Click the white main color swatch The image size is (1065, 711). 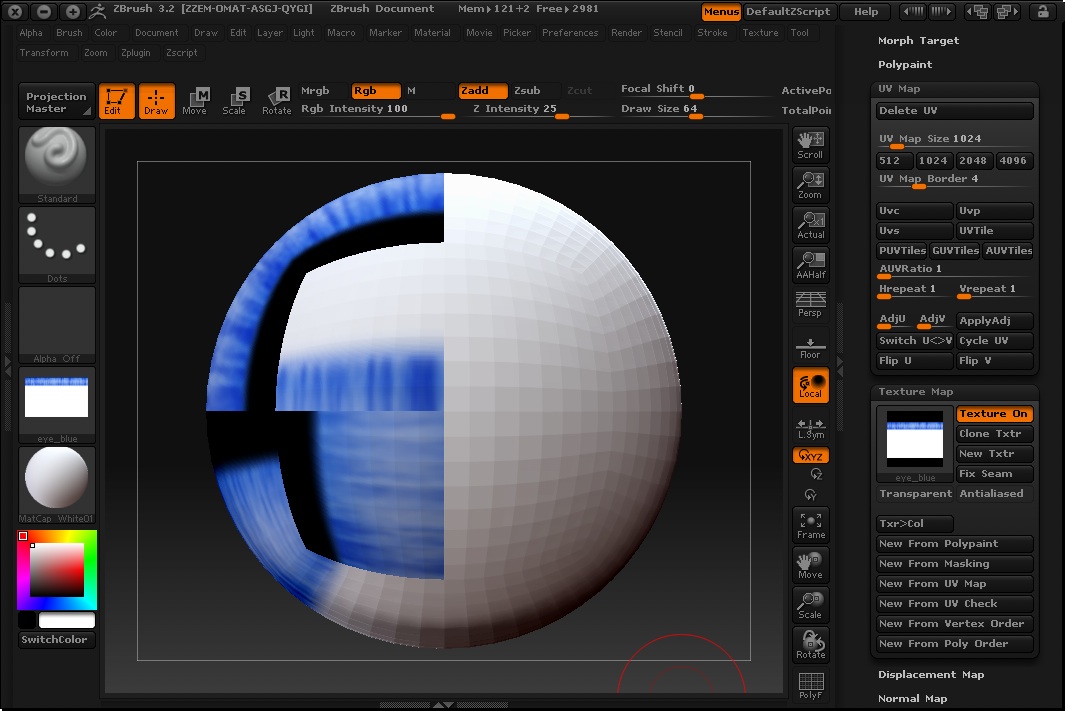coord(67,620)
